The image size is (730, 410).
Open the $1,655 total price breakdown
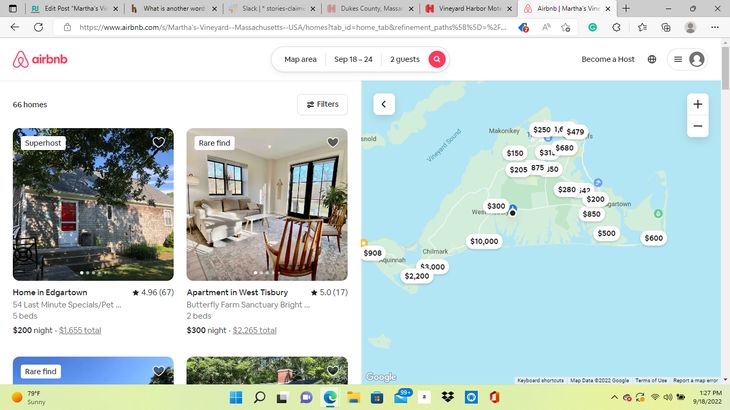80,330
